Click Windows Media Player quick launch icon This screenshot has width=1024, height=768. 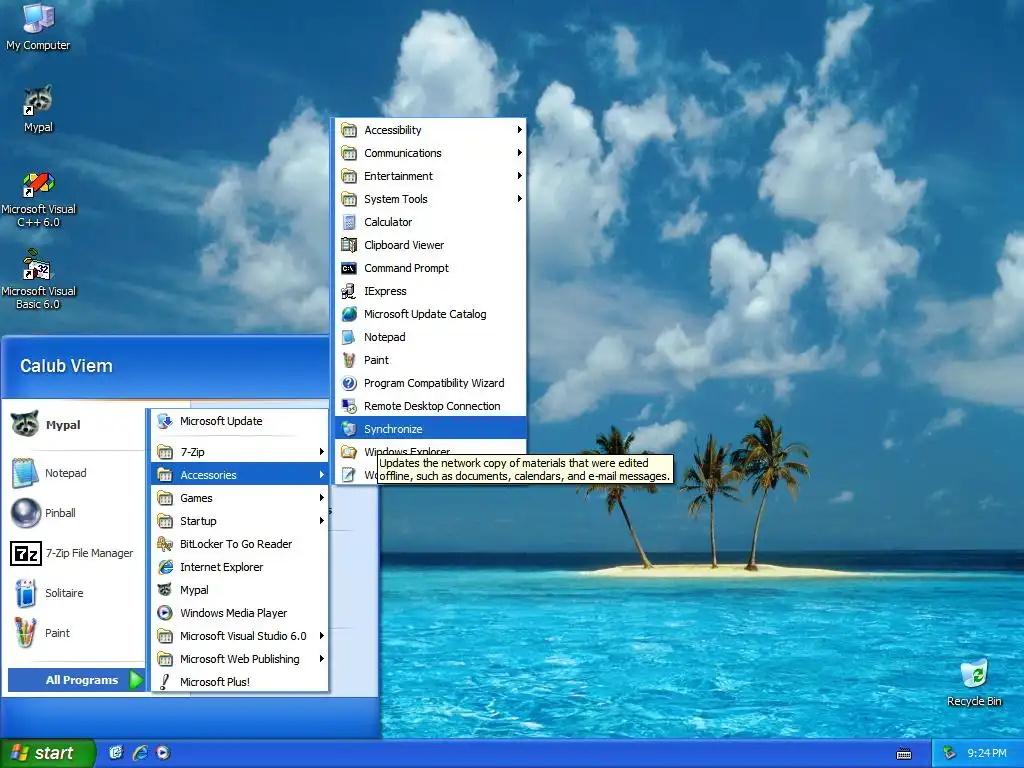click(163, 753)
